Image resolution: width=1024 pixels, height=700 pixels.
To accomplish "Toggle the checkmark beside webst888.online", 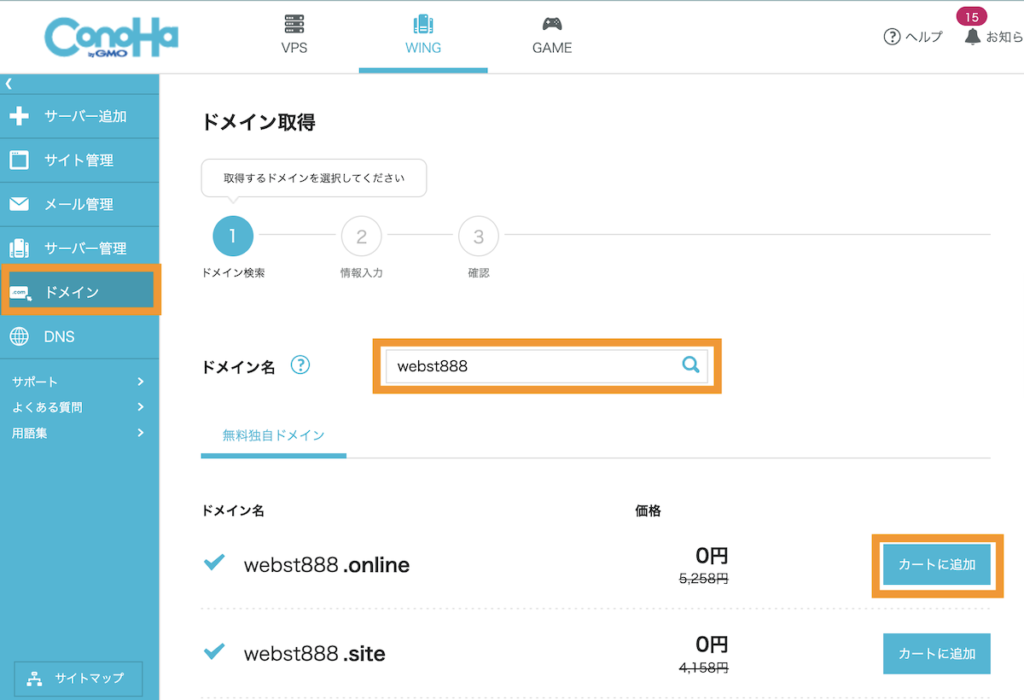I will tap(214, 562).
